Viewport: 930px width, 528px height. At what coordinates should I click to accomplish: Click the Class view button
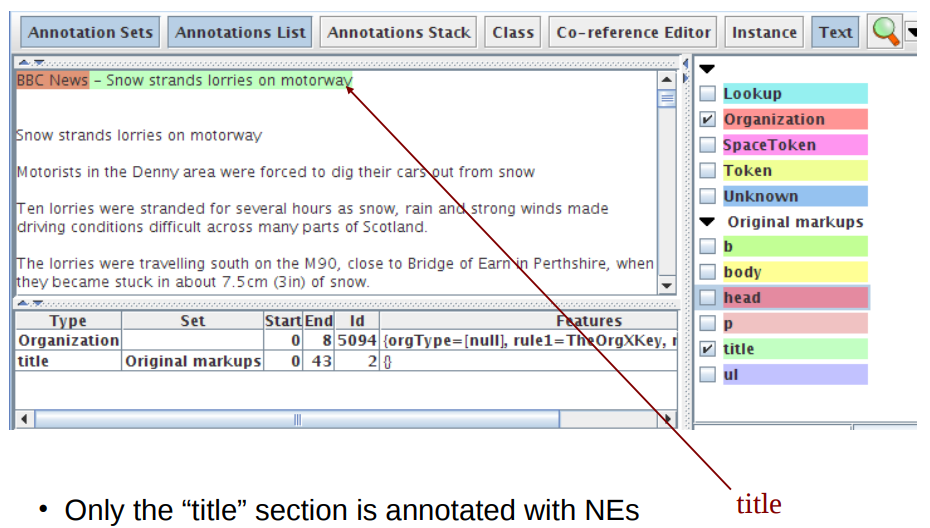coord(513,32)
